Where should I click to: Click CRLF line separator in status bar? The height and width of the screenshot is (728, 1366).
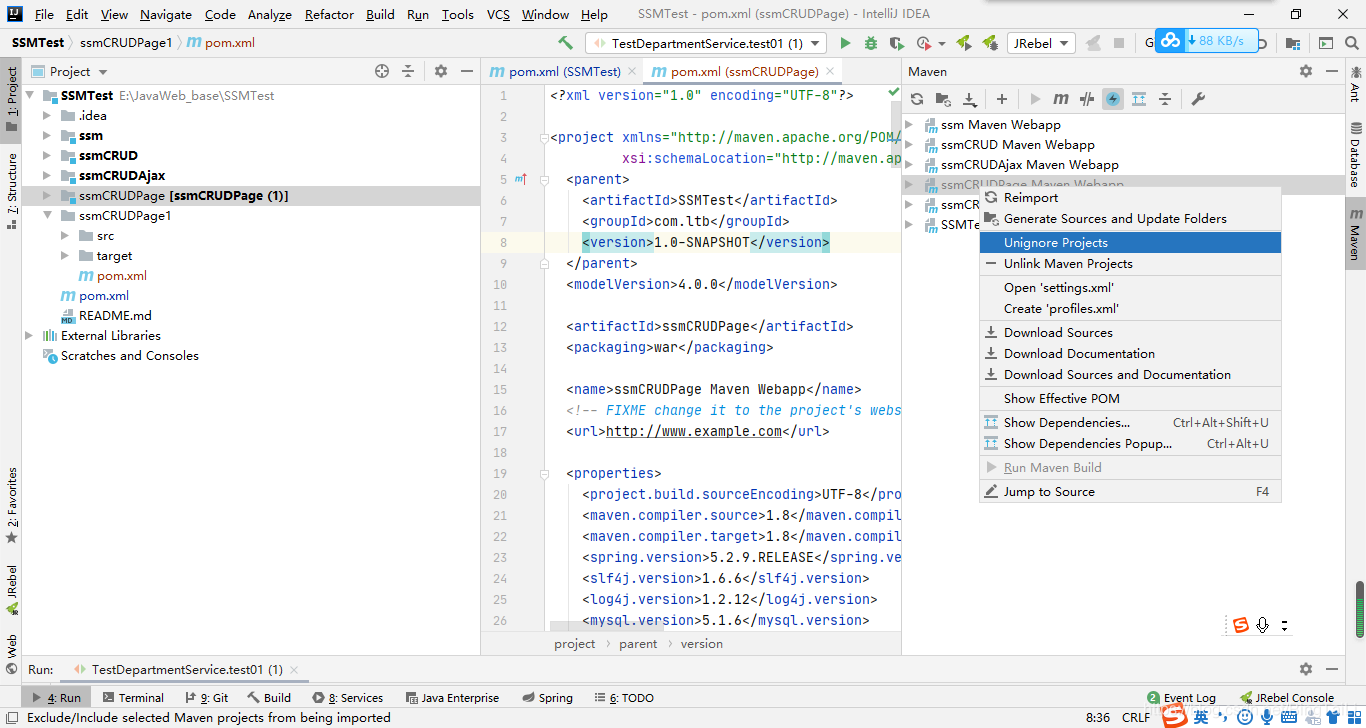point(1136,717)
